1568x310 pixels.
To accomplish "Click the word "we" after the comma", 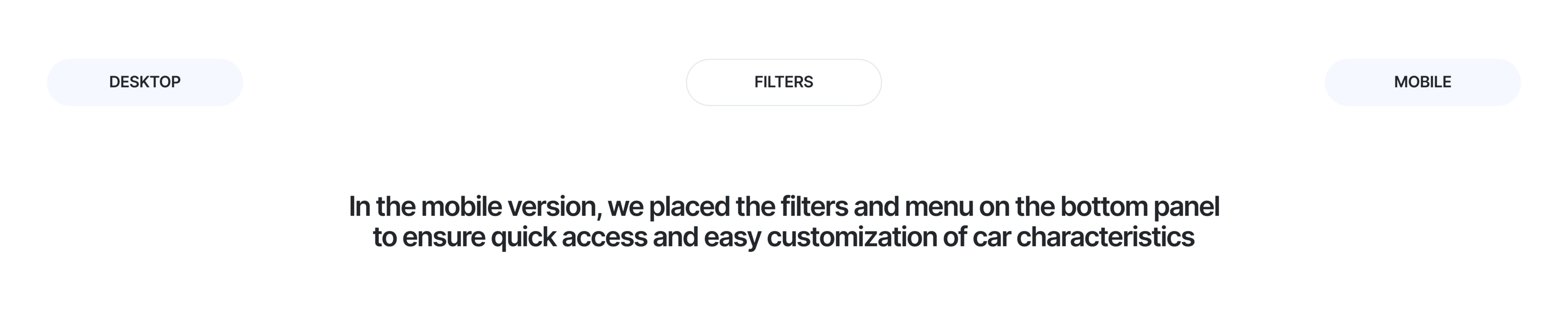I will [x=625, y=207].
